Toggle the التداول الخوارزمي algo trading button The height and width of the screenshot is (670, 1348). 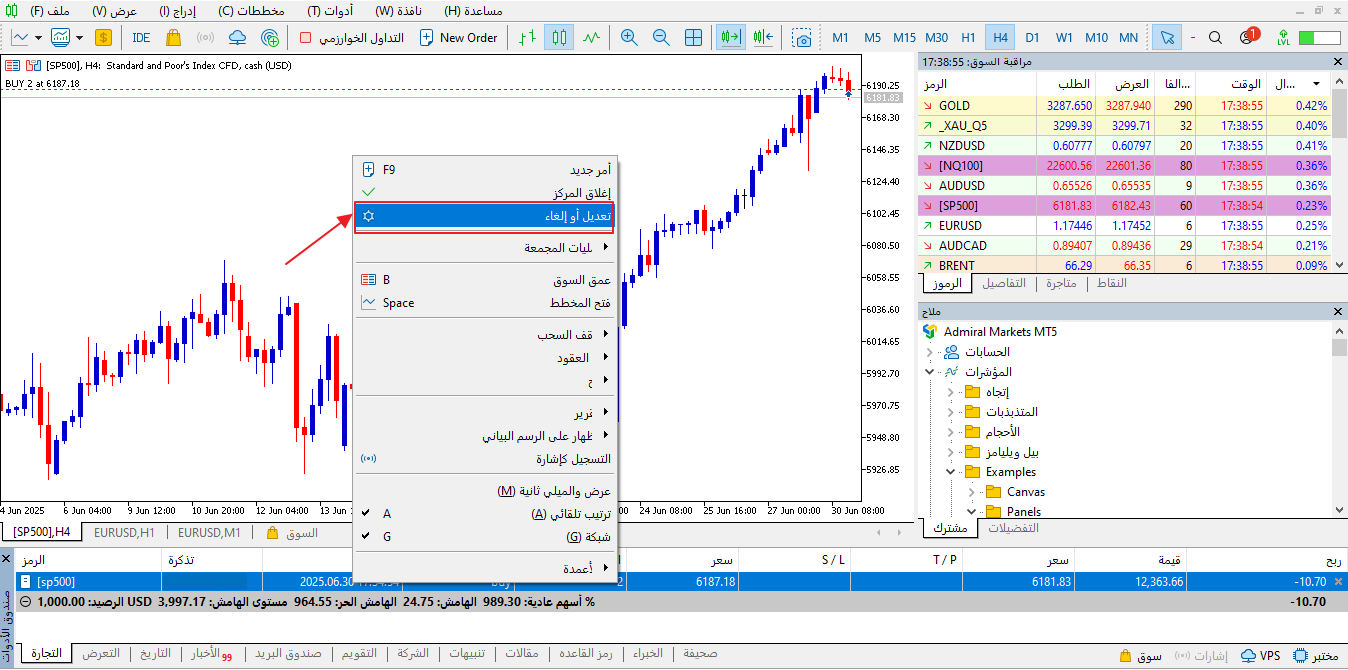pos(352,37)
